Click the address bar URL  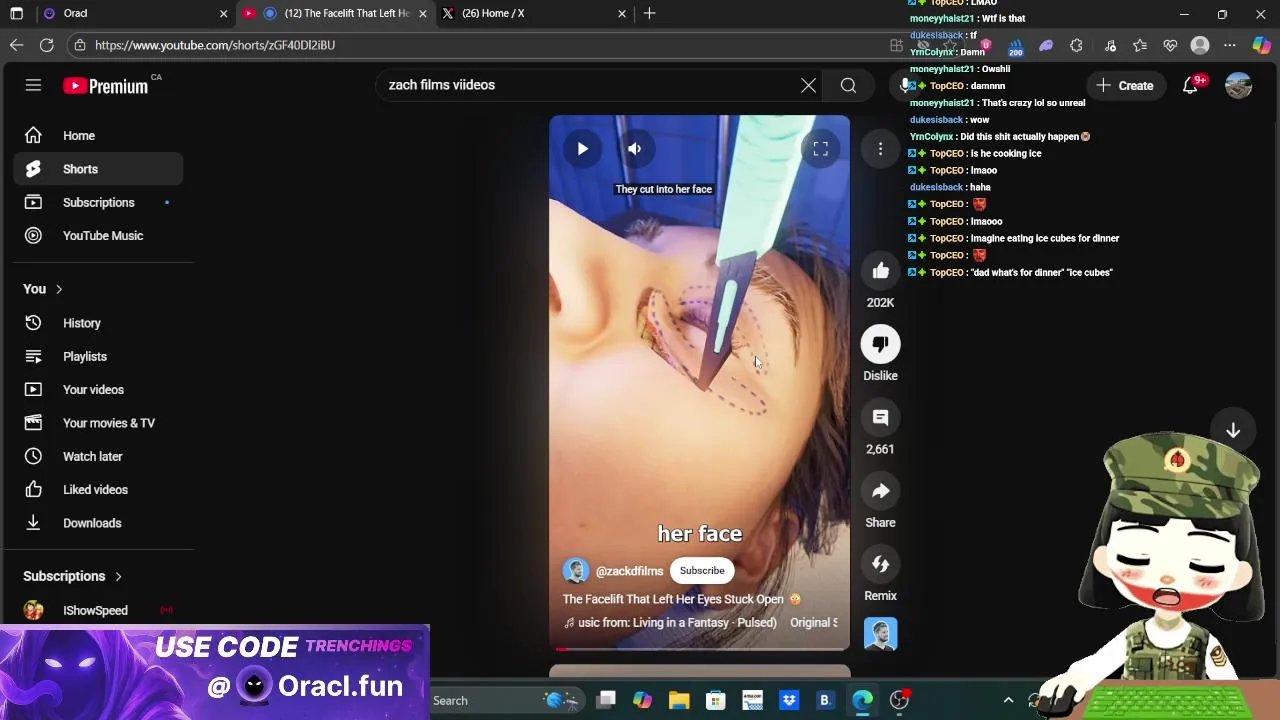click(x=215, y=45)
